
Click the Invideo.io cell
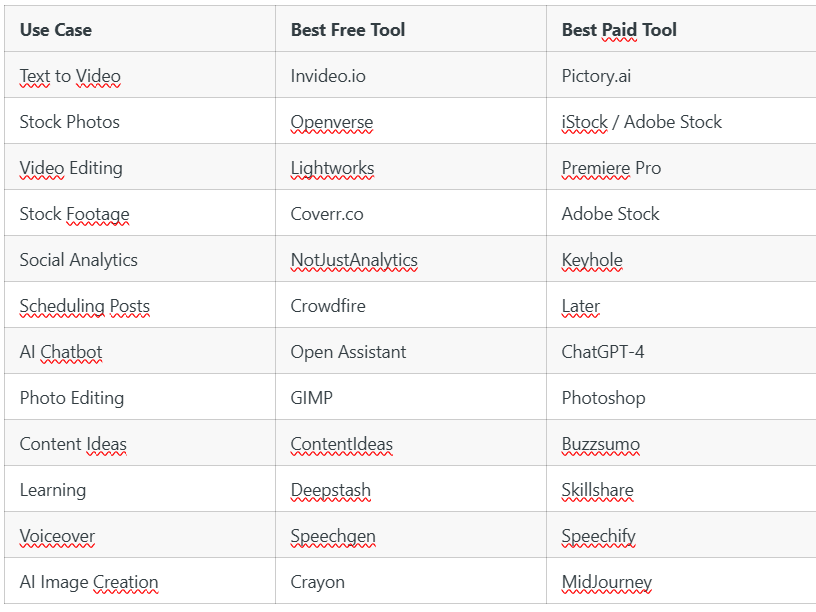[x=411, y=75]
